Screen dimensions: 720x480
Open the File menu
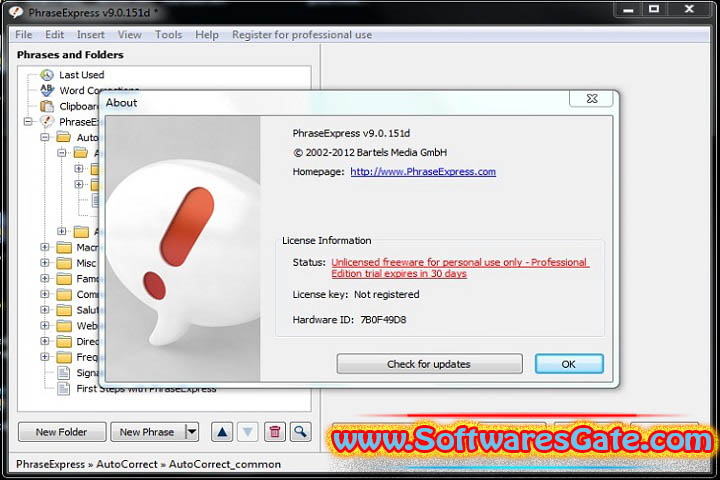23,35
